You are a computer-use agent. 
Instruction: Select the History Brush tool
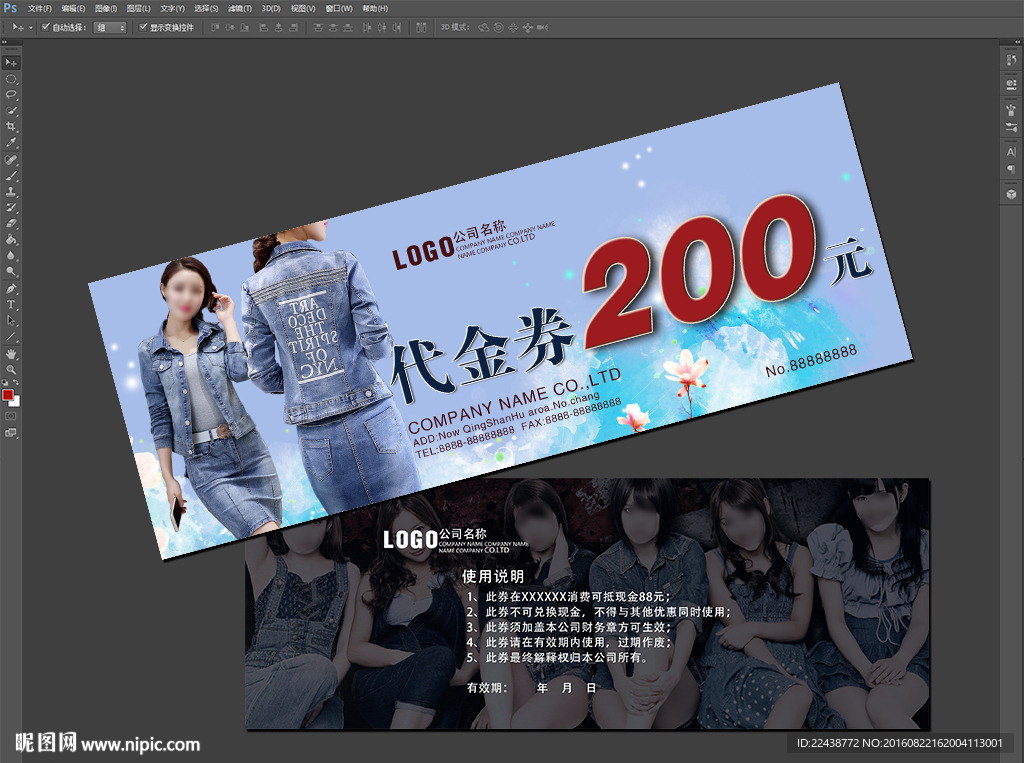click(11, 208)
